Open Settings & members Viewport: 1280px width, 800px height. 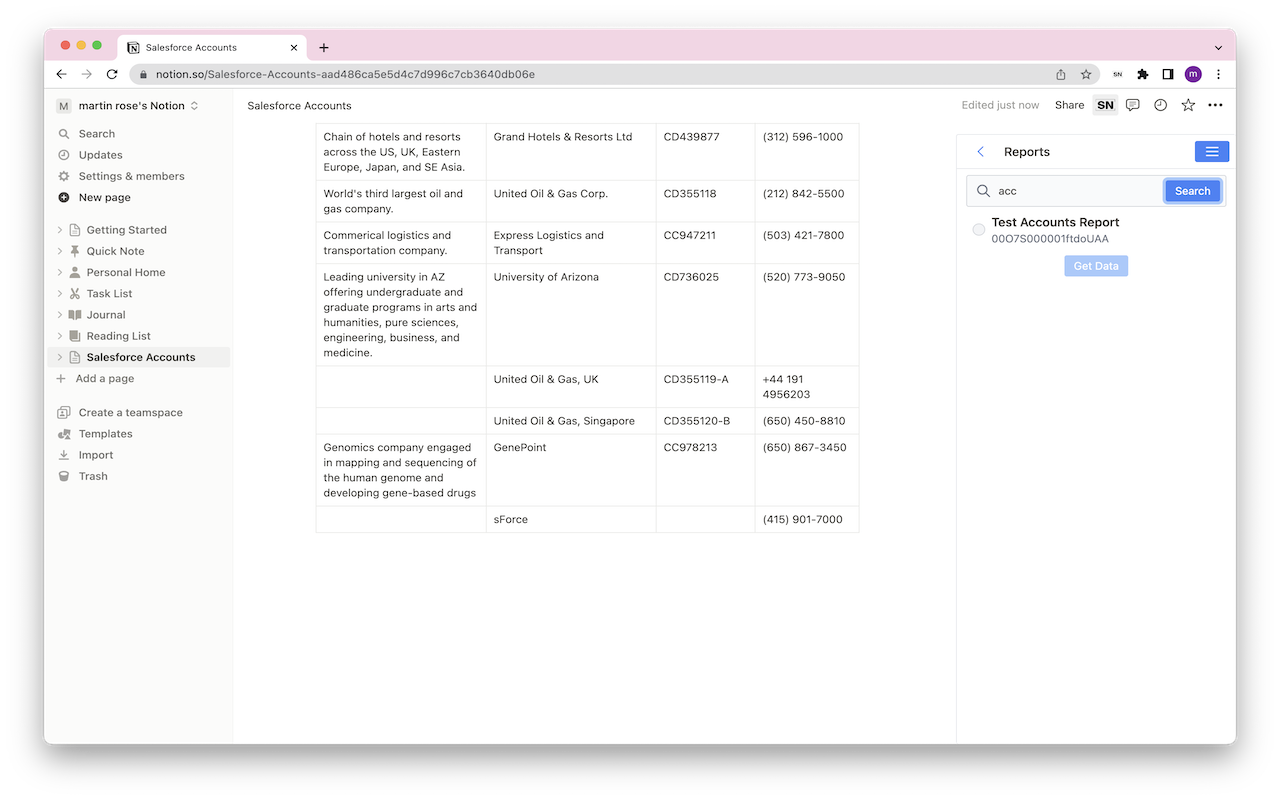(x=131, y=175)
